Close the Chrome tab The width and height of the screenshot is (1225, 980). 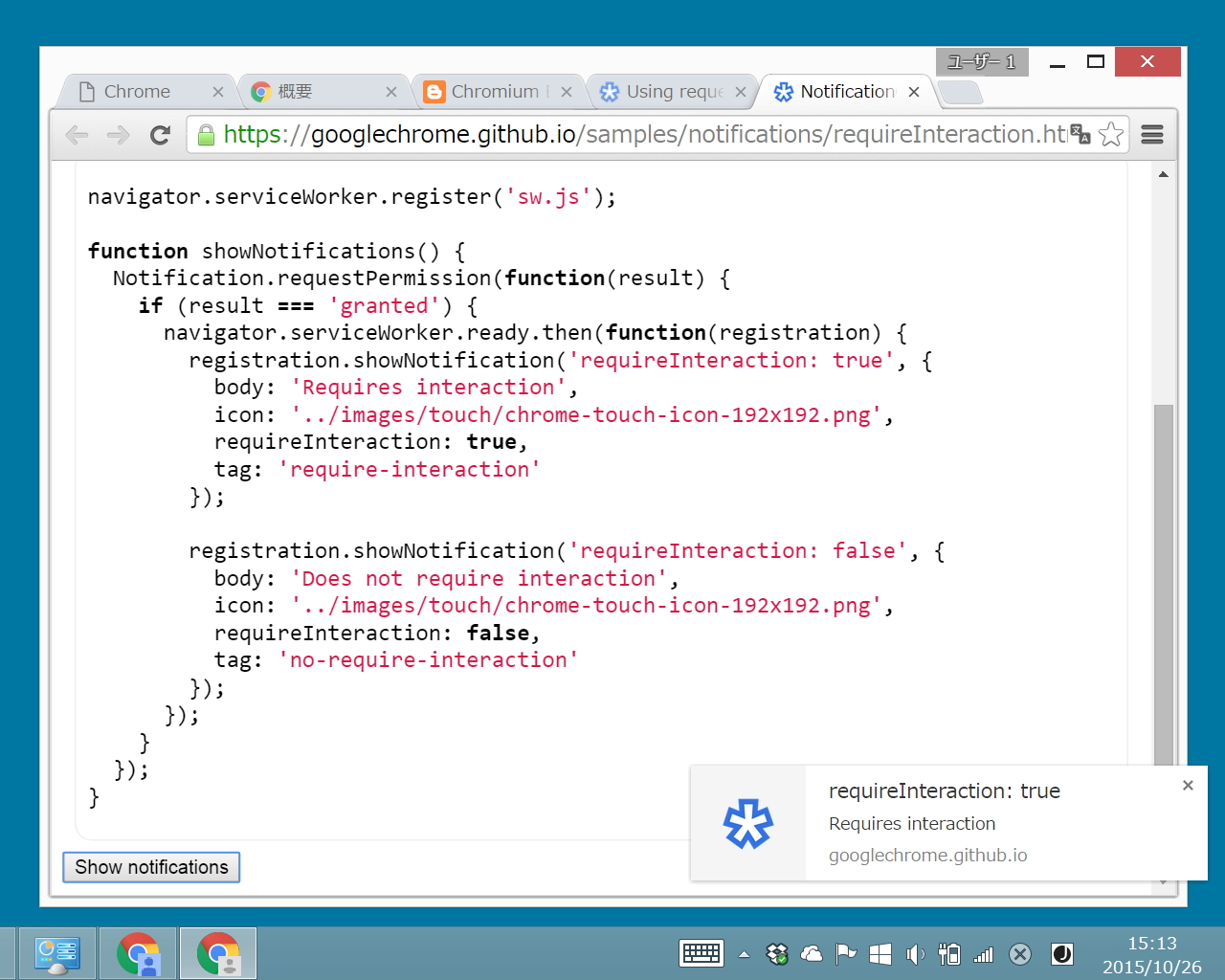point(218,92)
